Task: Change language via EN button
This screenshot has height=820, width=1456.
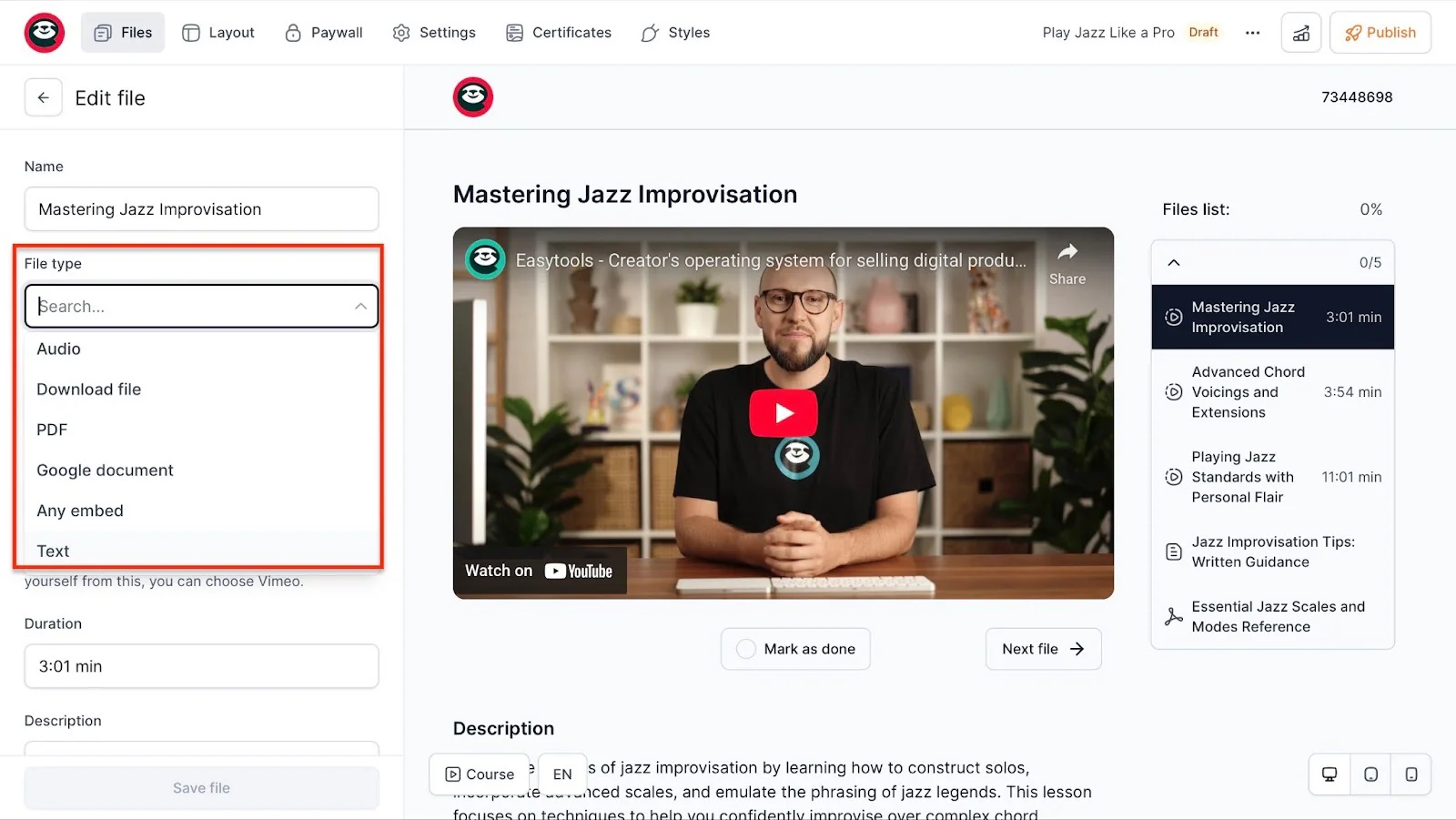Action: [562, 774]
